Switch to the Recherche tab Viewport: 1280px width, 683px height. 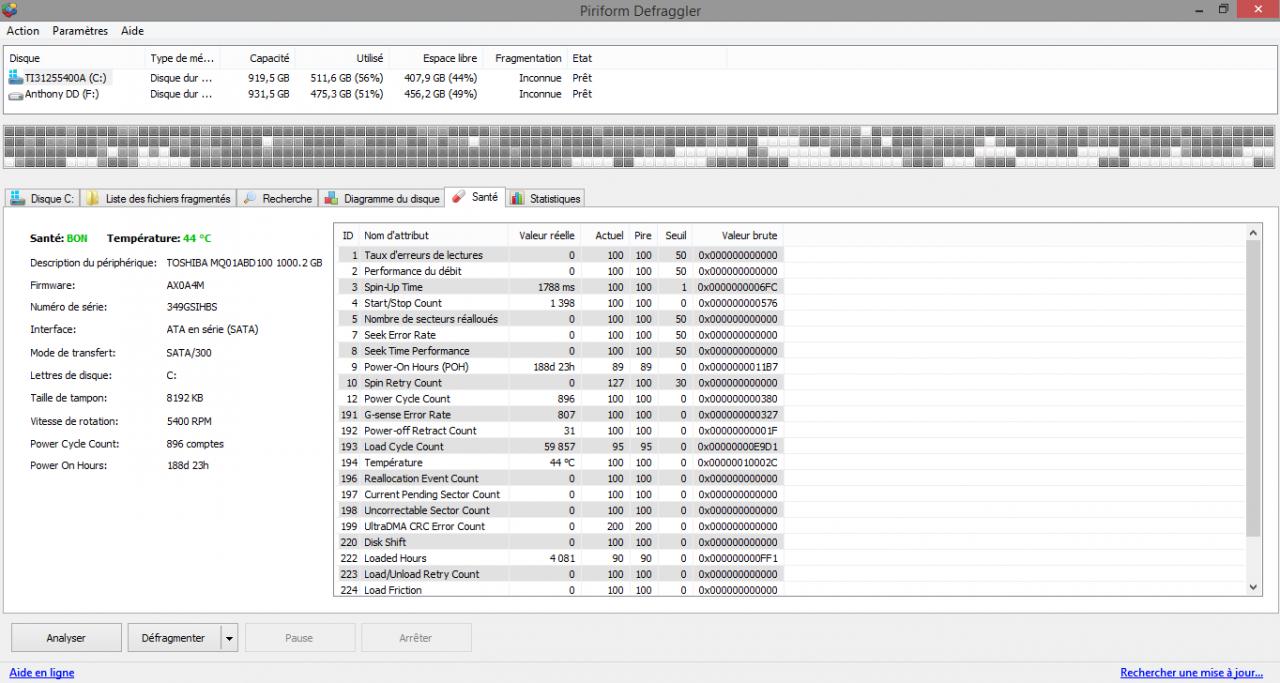coord(277,198)
